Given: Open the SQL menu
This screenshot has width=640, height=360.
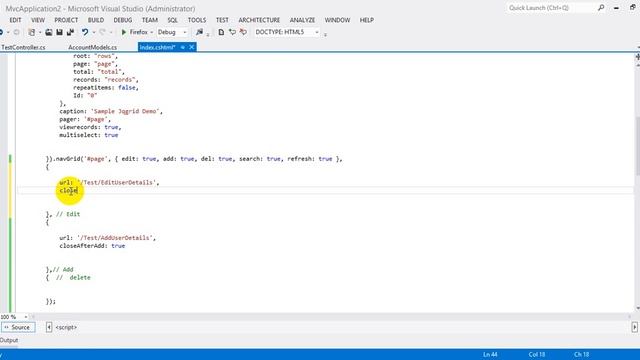Looking at the screenshot, I should [x=172, y=20].
